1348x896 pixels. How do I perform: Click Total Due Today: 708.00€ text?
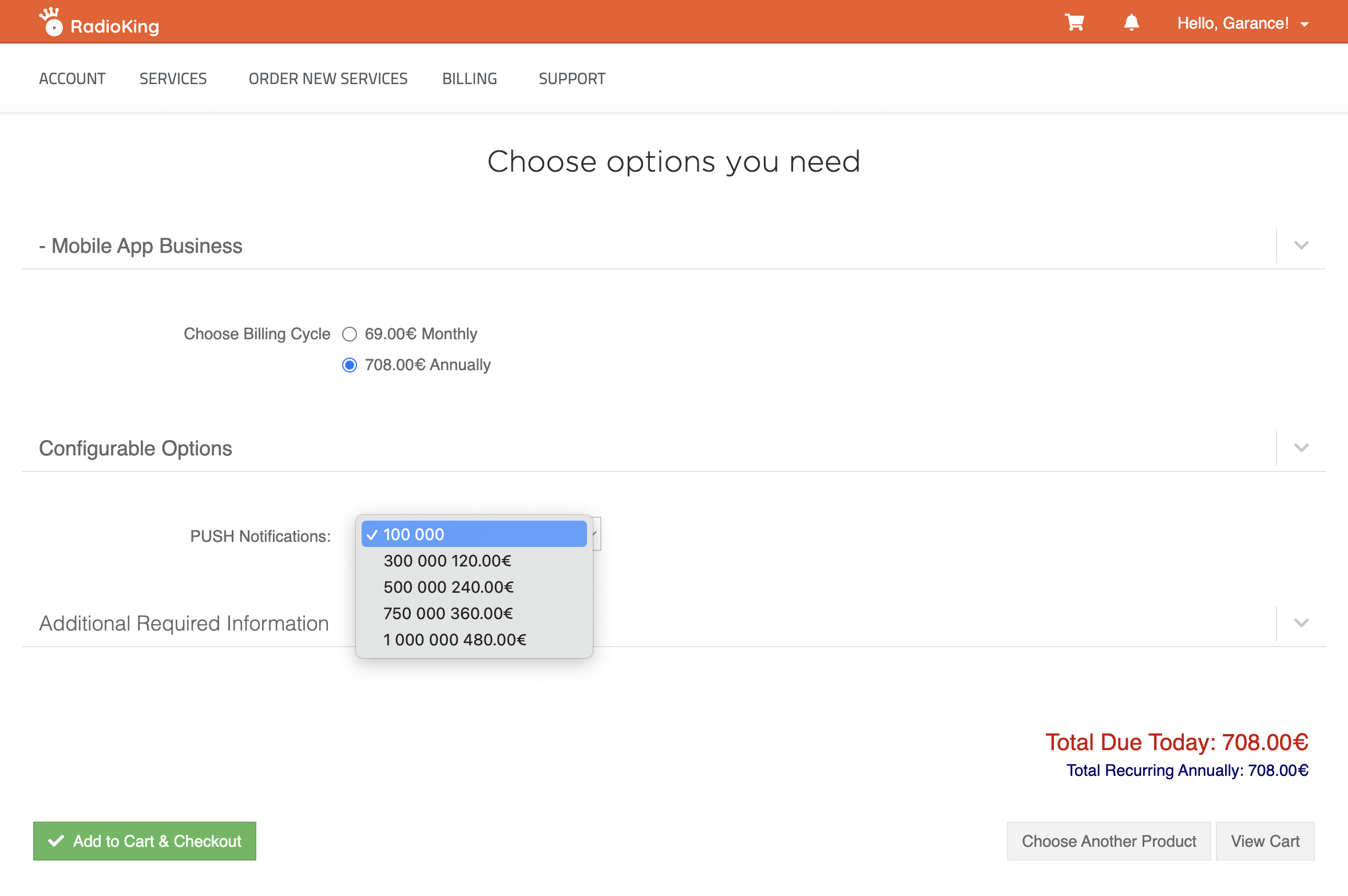tap(1176, 742)
